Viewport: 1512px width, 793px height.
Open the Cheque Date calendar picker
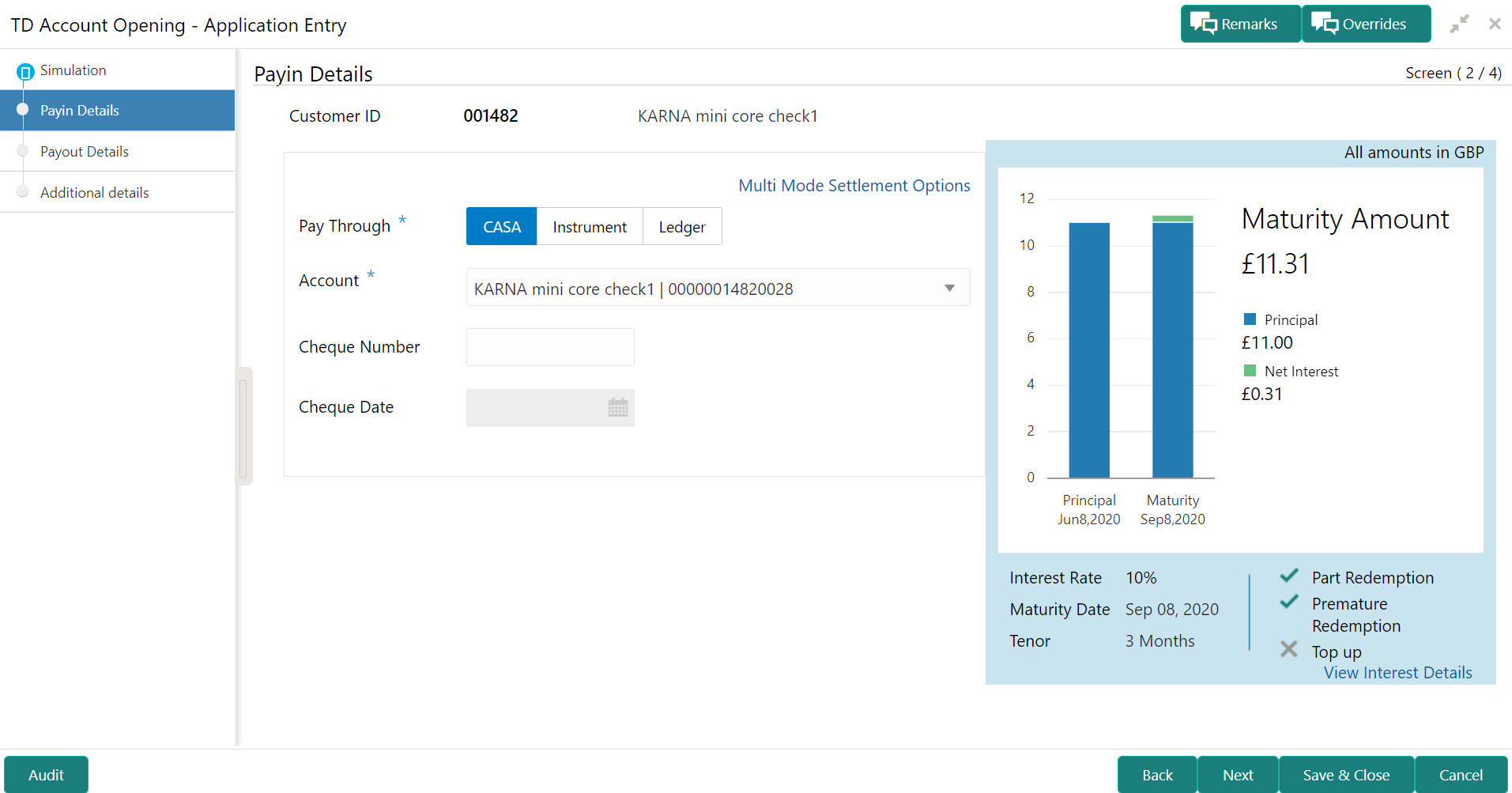click(618, 408)
